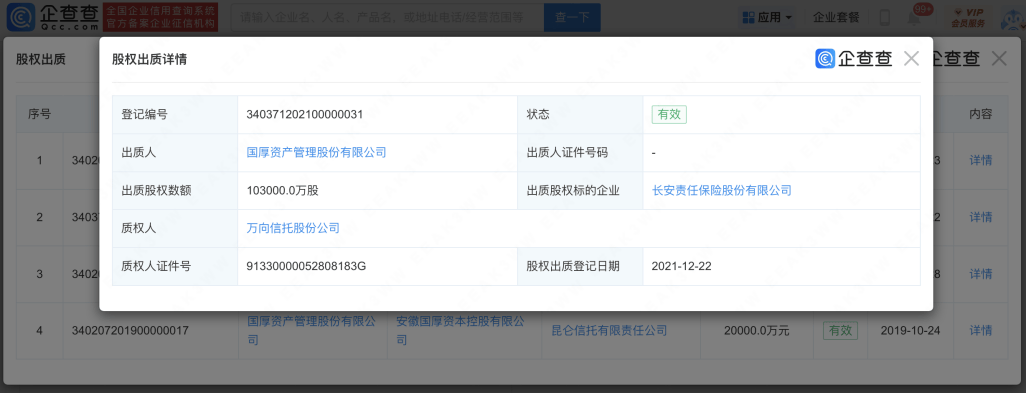Click the user avatar icon in the header
The width and height of the screenshot is (1026, 393).
tap(1014, 20)
